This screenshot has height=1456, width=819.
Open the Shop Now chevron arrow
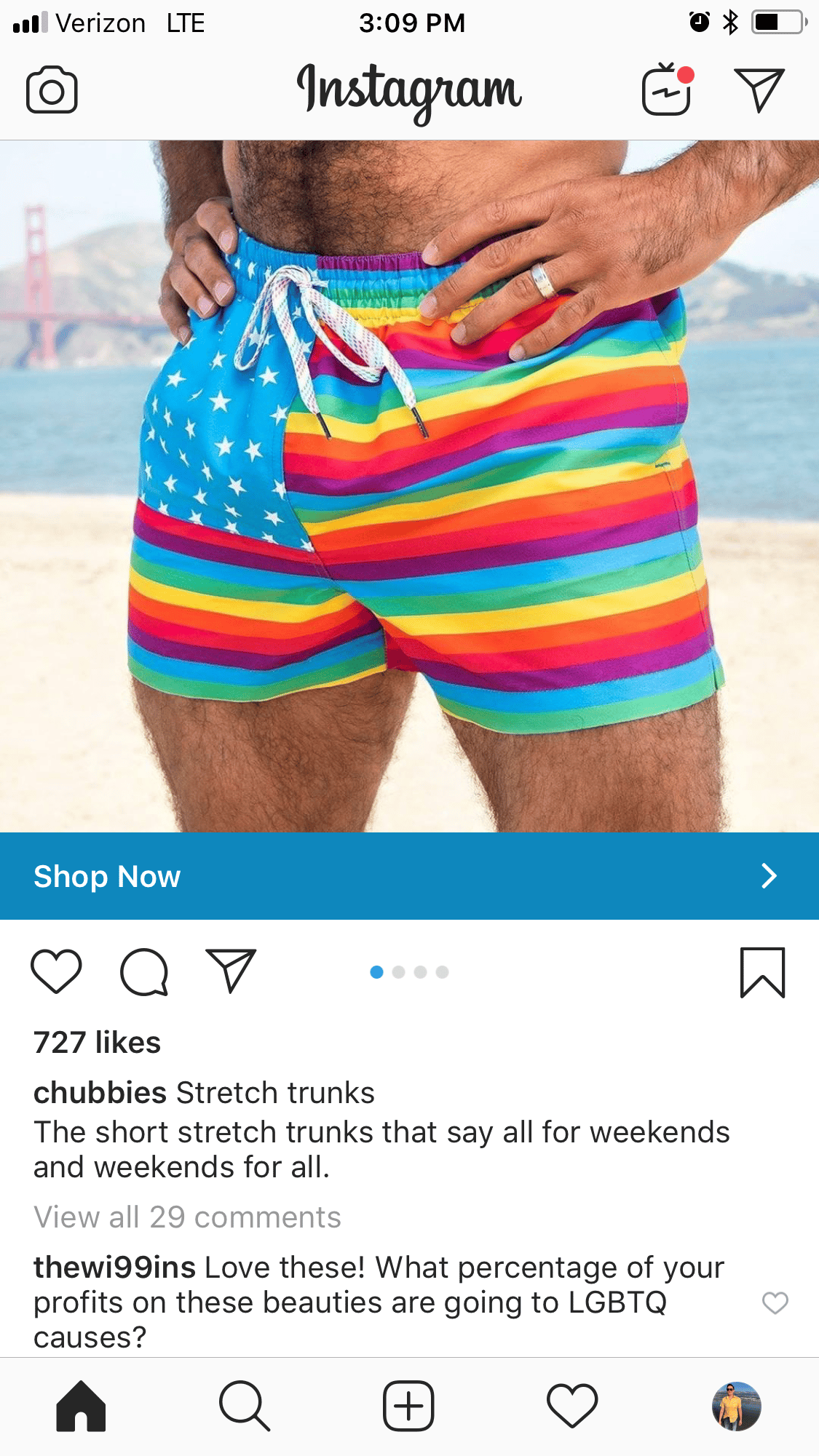[x=769, y=876]
